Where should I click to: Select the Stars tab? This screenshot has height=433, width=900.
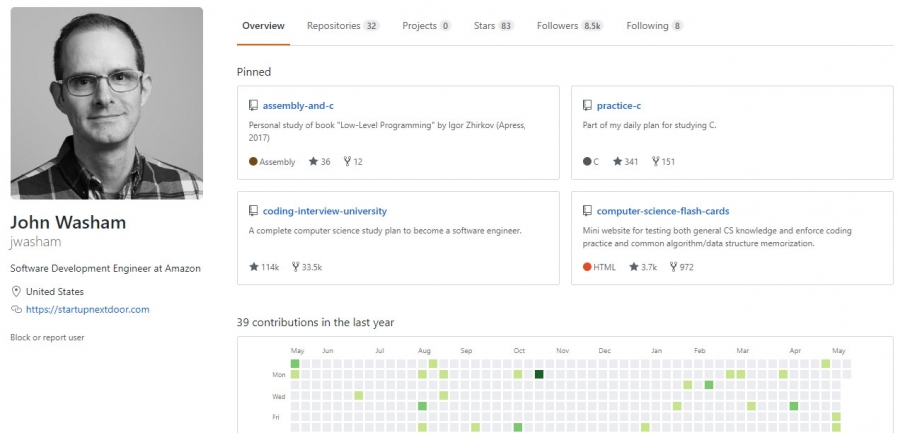point(493,26)
